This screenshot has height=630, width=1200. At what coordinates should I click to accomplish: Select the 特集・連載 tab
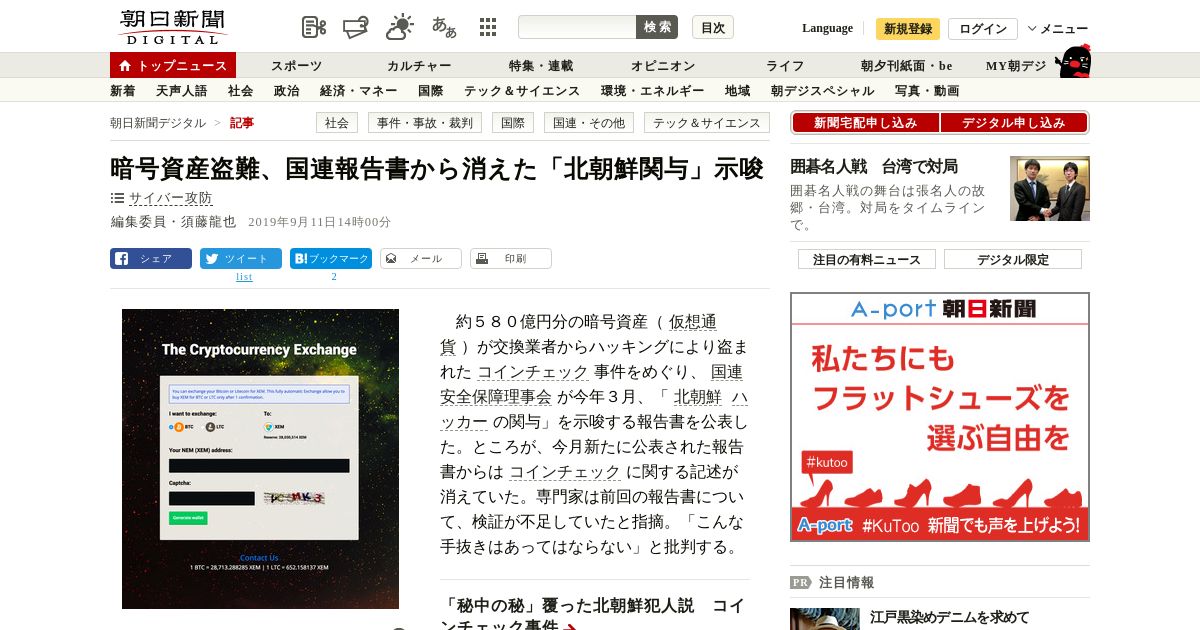pyautogui.click(x=541, y=65)
